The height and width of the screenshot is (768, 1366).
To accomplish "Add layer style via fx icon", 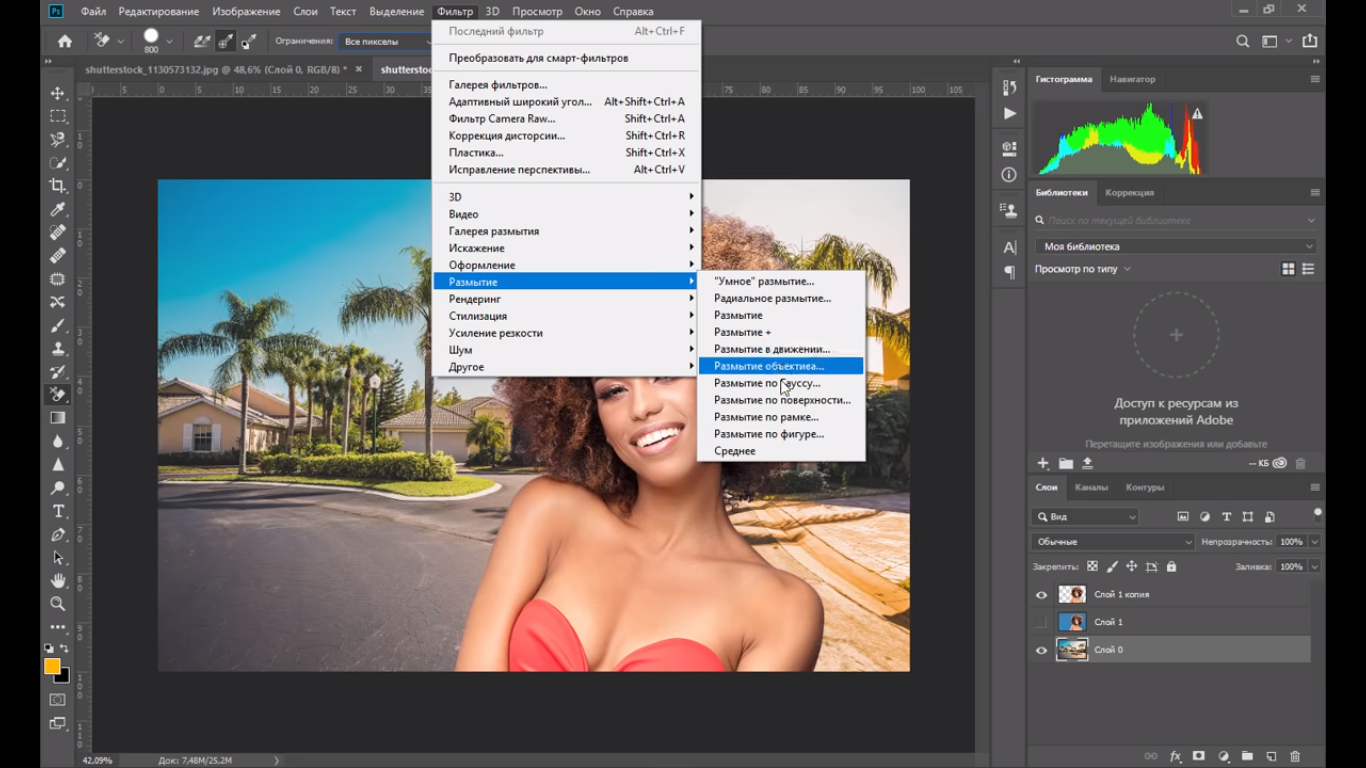I will 1175,757.
